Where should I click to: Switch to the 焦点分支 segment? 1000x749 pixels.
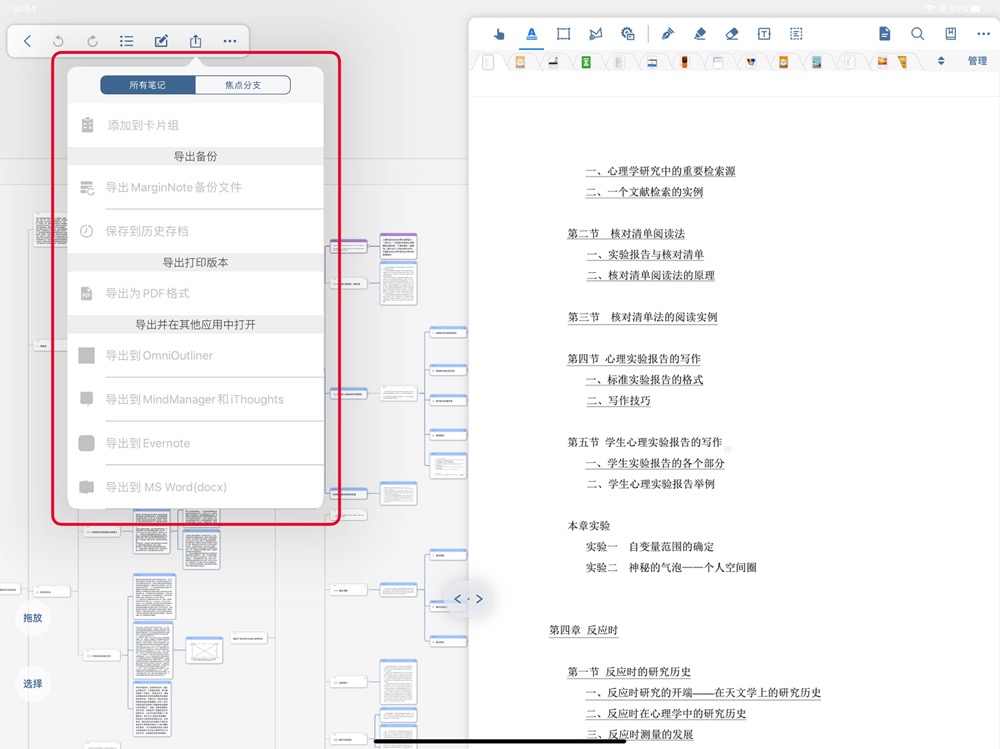(243, 84)
